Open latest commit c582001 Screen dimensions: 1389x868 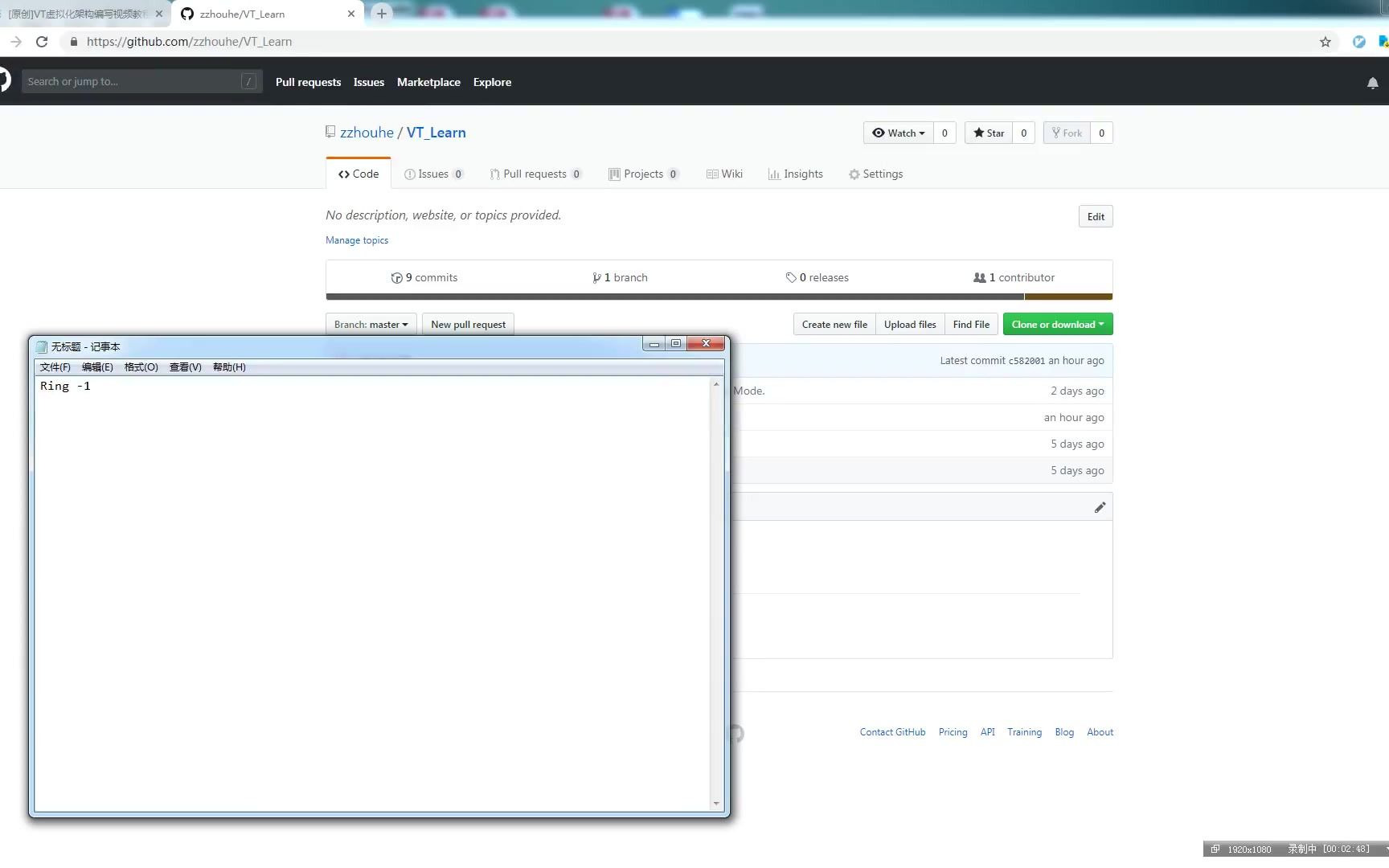point(1026,362)
